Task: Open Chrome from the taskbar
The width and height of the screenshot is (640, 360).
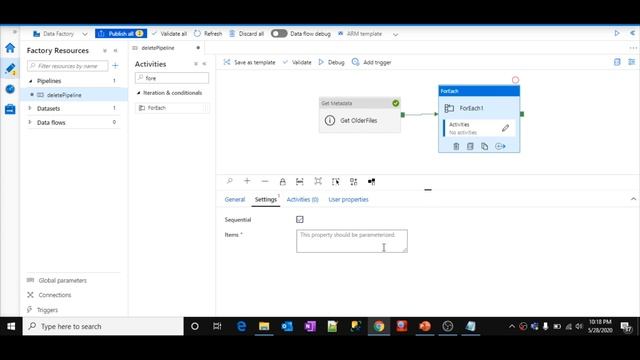Action: [379, 326]
